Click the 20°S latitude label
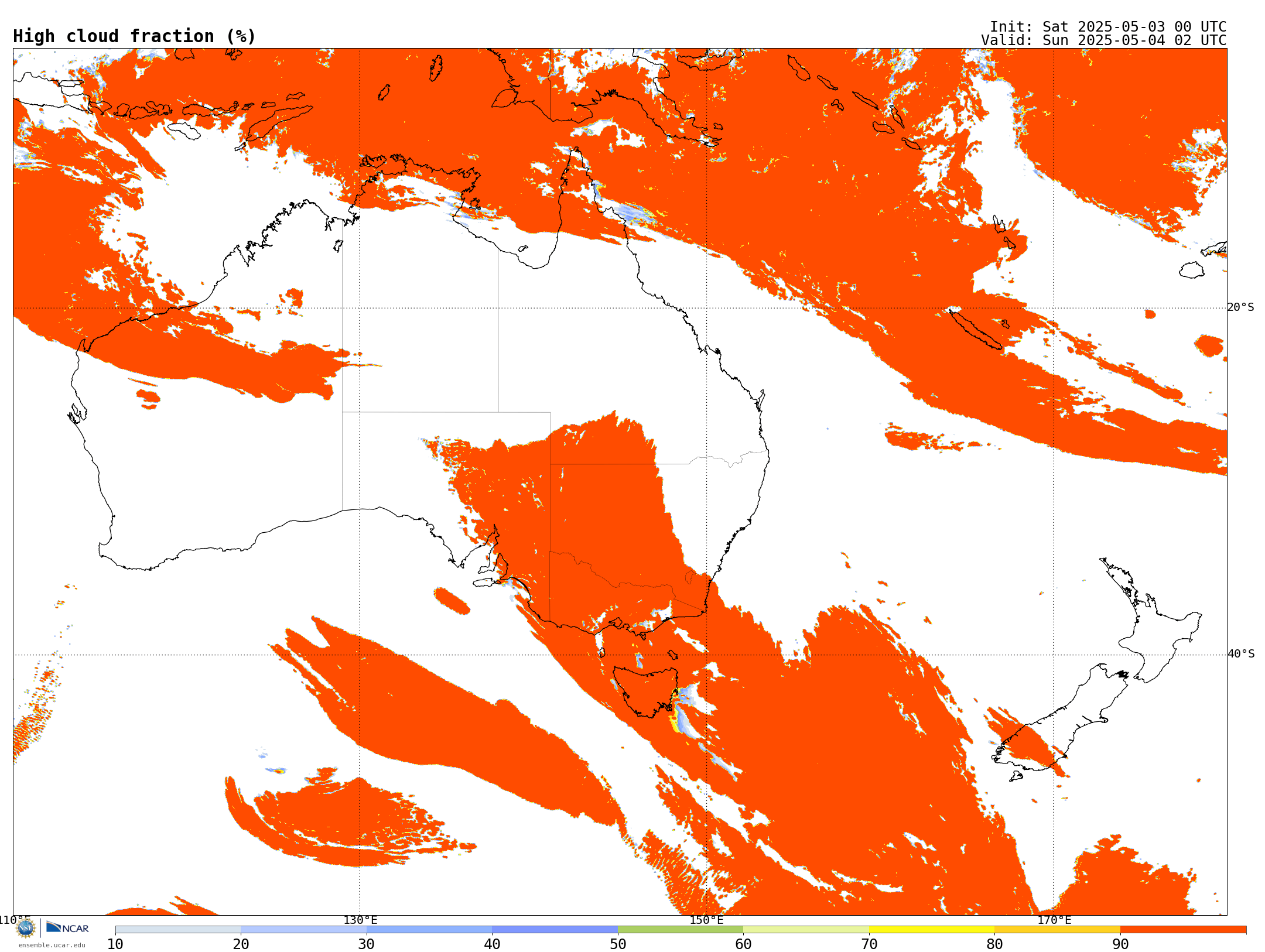 [x=1240, y=307]
